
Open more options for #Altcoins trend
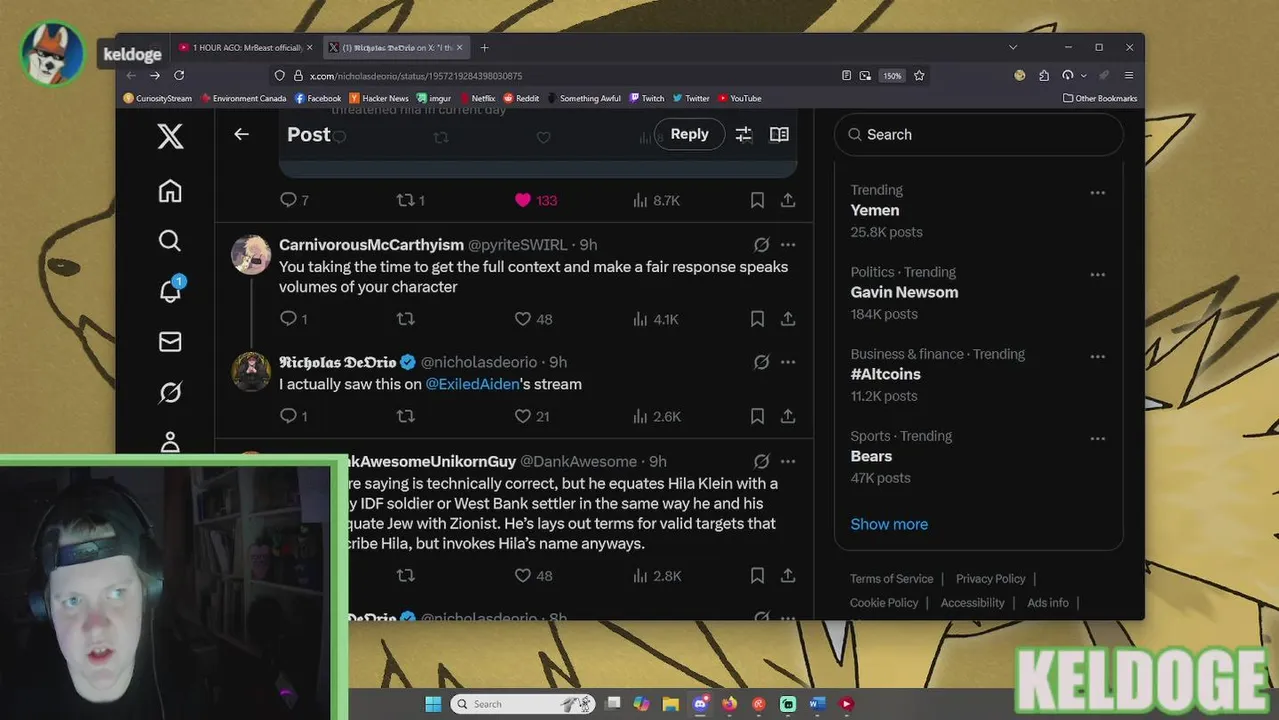(x=1097, y=356)
